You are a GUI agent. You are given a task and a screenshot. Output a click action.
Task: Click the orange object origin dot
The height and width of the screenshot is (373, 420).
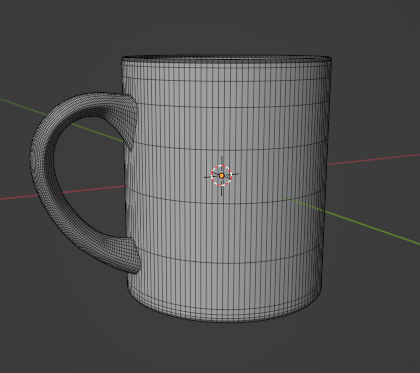point(222,175)
